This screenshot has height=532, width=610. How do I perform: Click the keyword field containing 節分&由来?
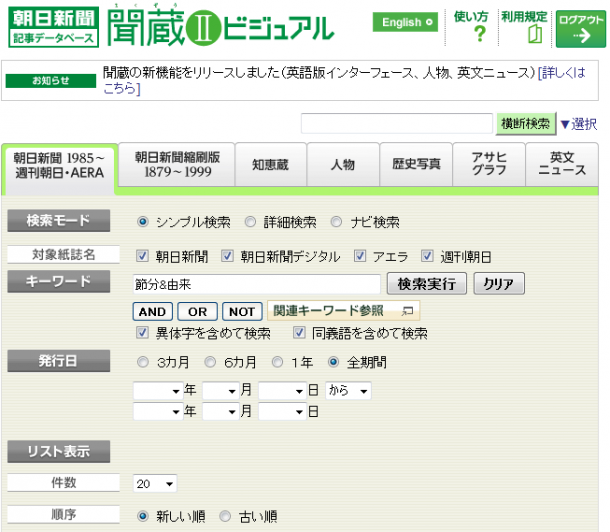tap(257, 284)
